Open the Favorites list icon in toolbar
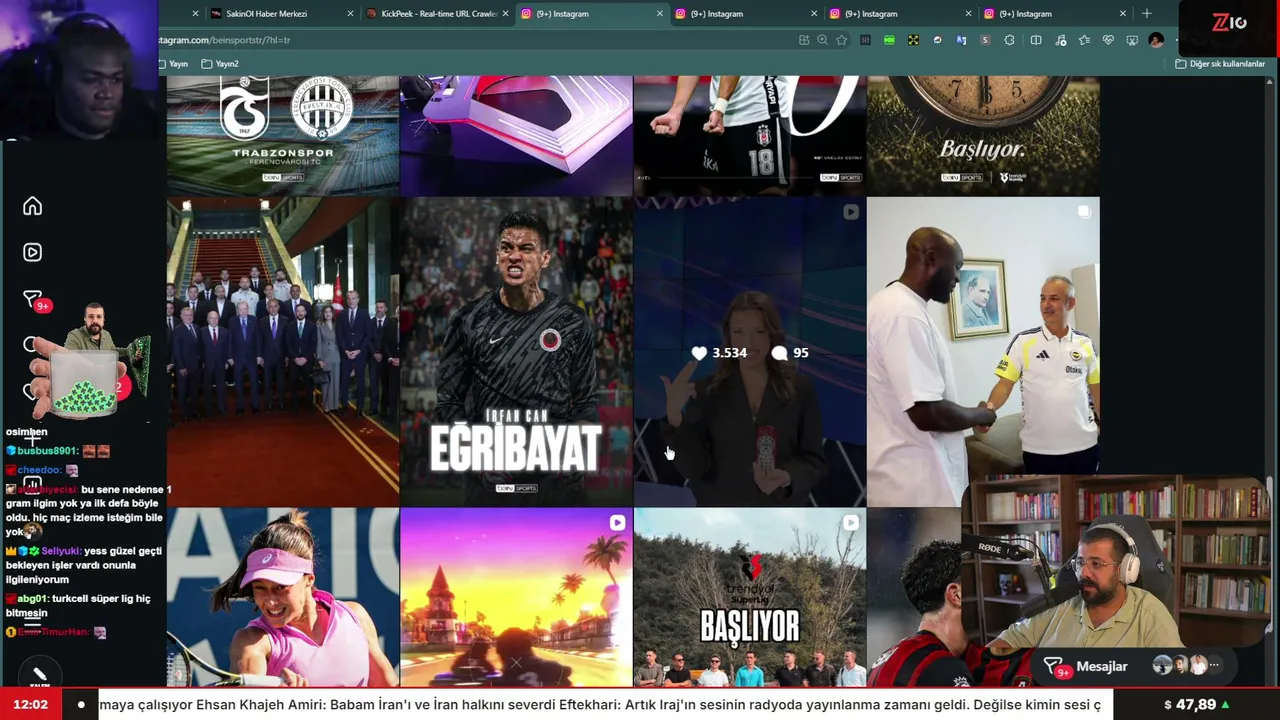Image resolution: width=1280 pixels, height=720 pixels. click(x=1084, y=40)
